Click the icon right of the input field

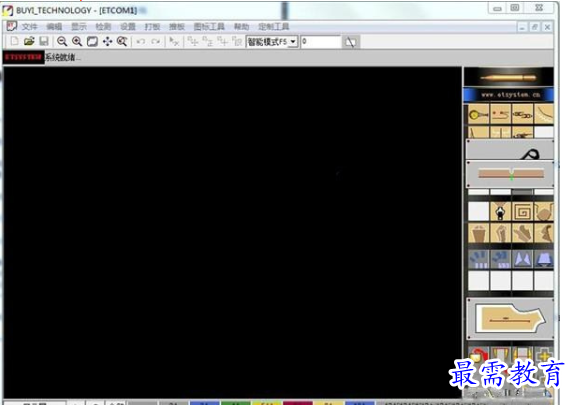click(x=351, y=42)
